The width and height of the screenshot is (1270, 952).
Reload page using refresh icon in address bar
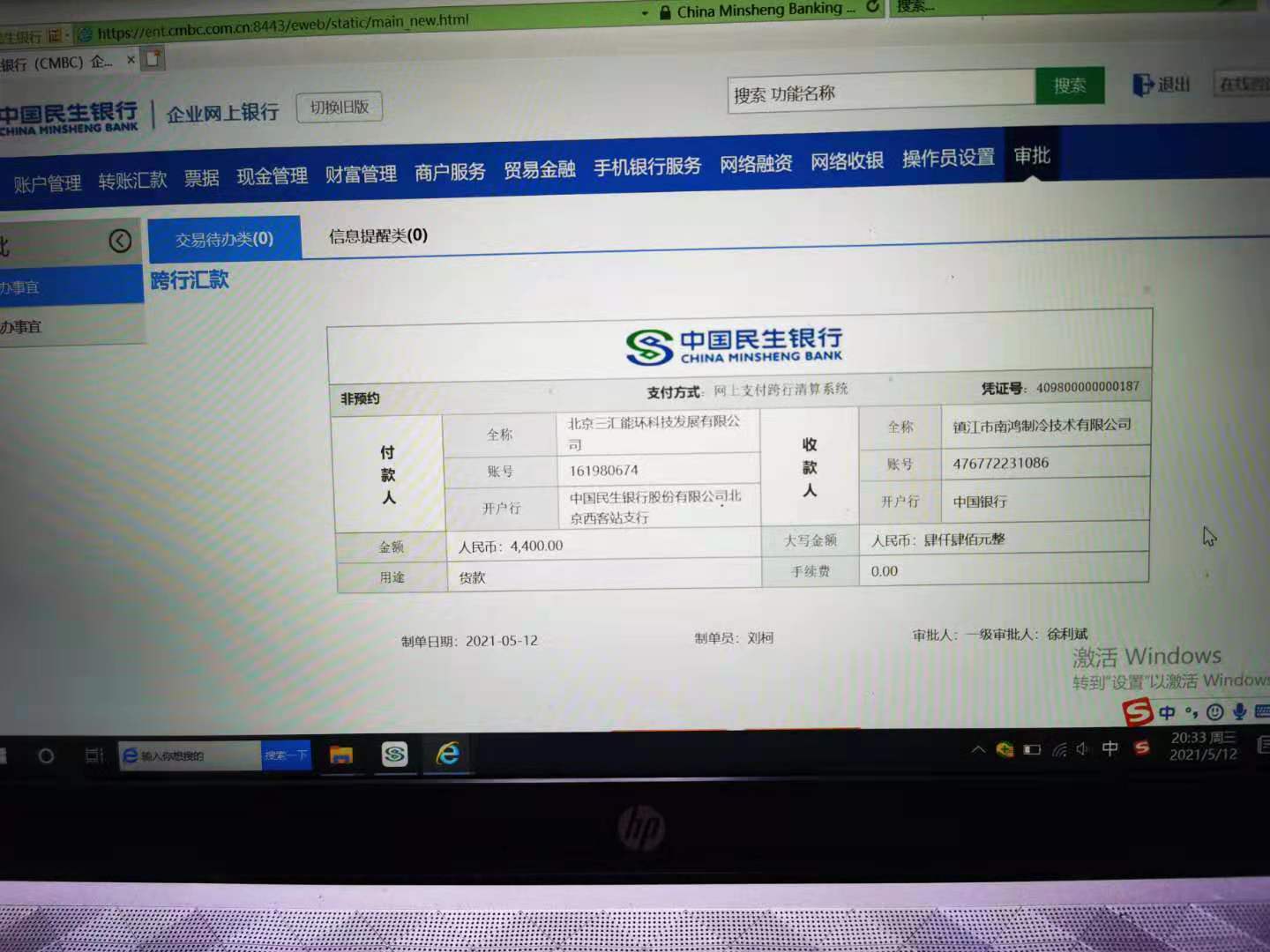click(x=873, y=7)
